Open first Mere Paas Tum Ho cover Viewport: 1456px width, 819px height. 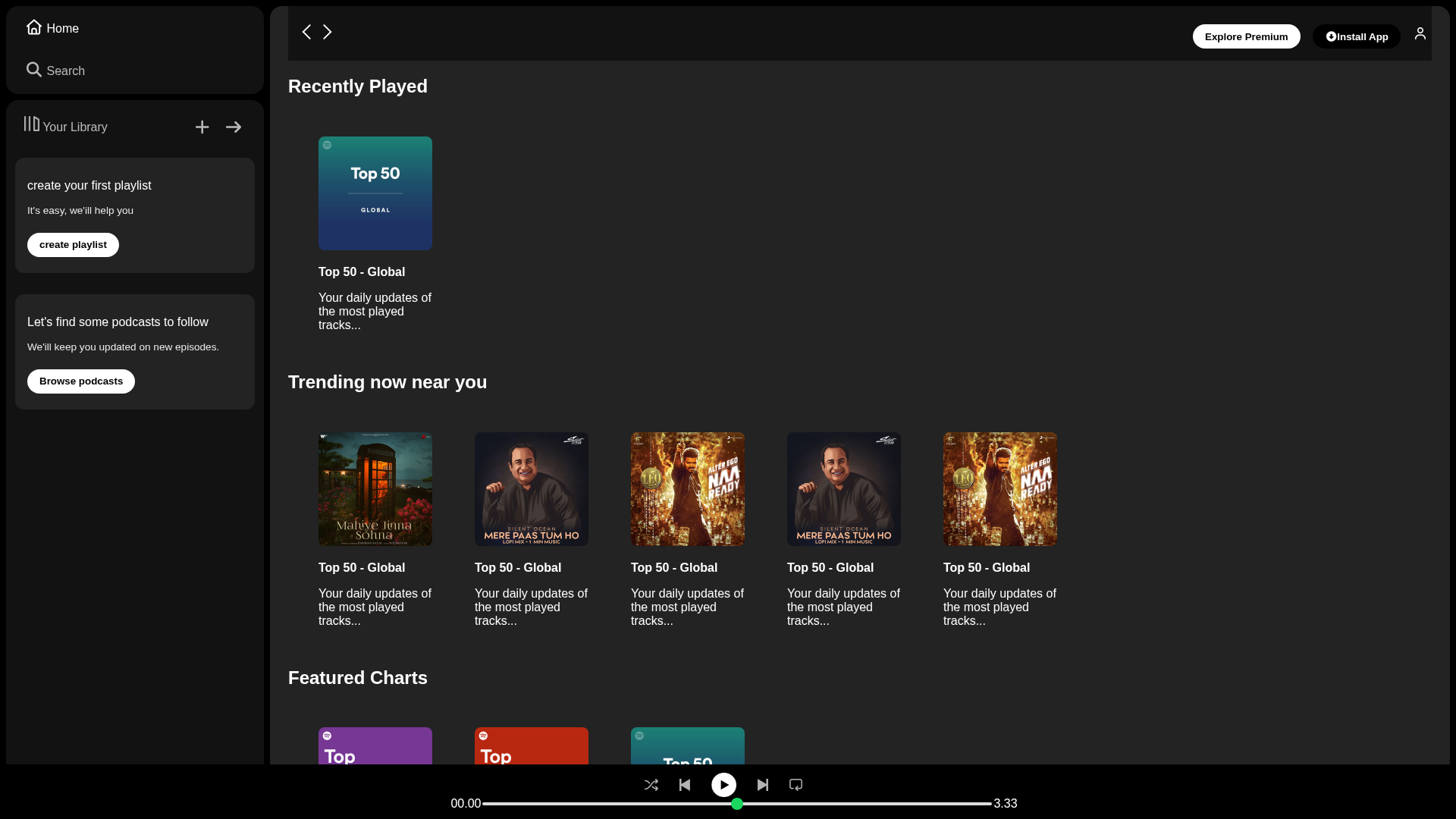click(532, 489)
